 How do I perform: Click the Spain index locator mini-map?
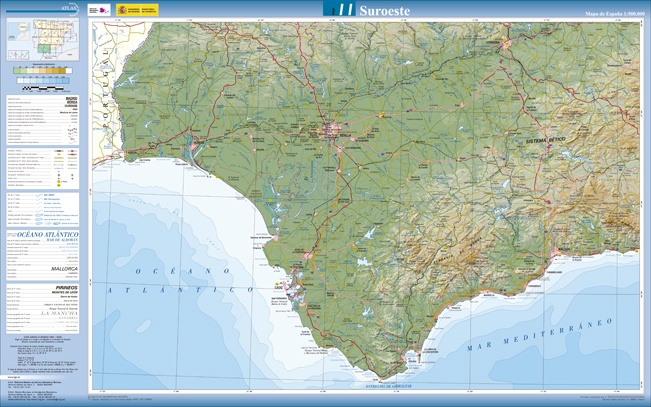[x=42, y=39]
